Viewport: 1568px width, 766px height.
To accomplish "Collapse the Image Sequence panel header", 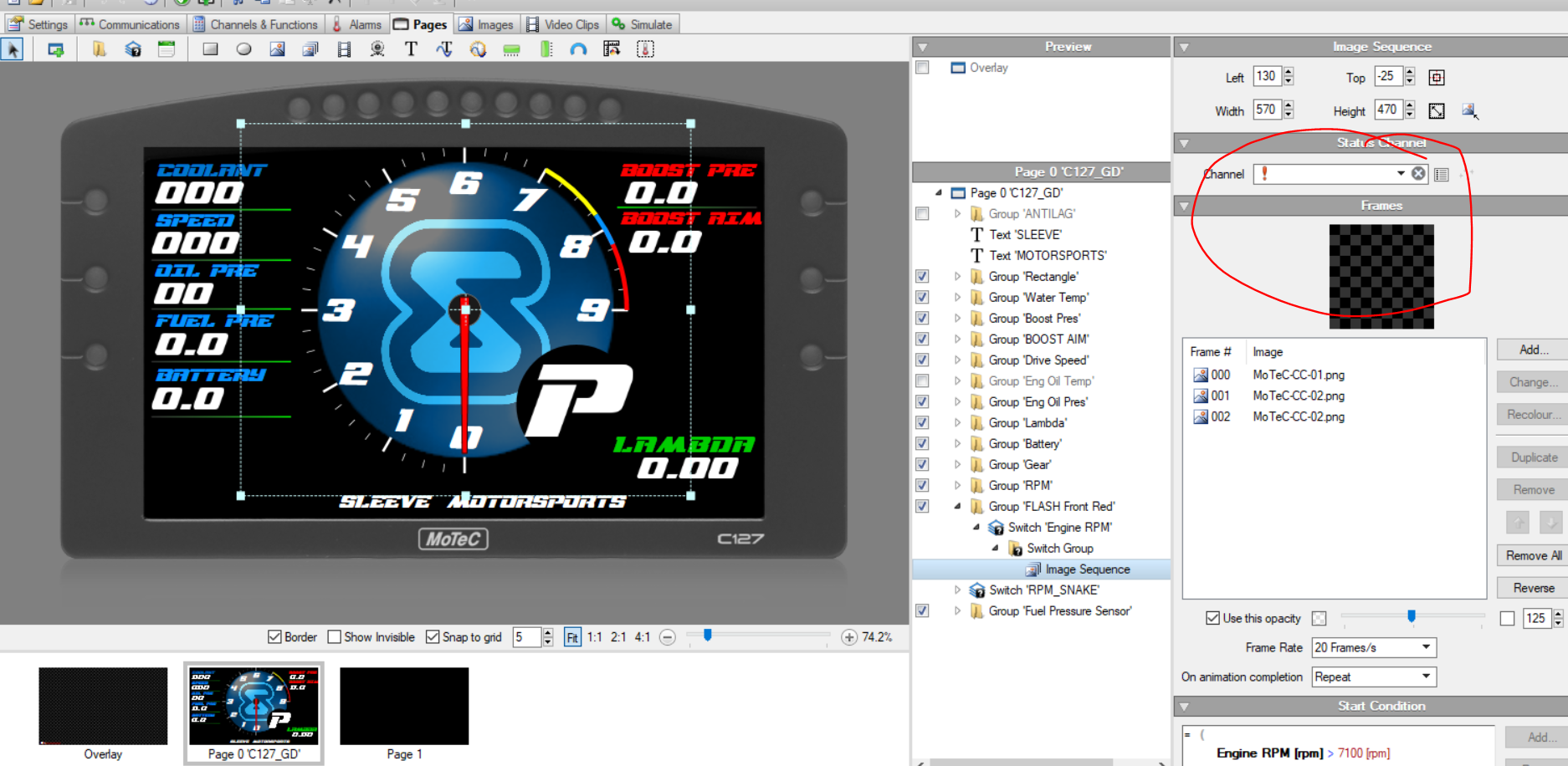I will [1184, 48].
